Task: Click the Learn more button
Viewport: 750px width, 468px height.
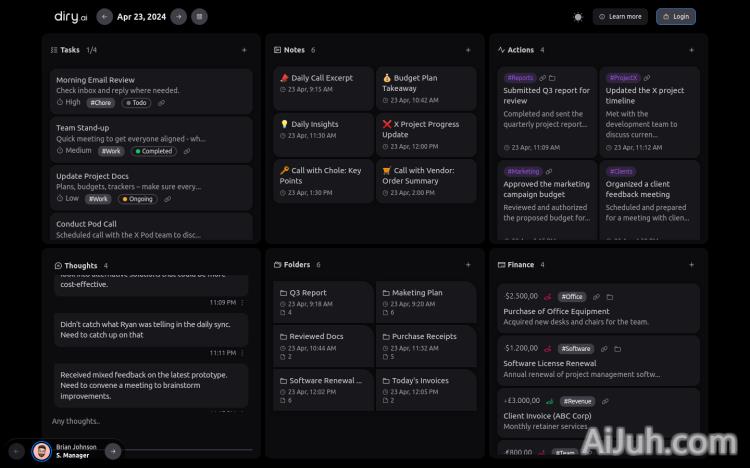Action: coord(620,17)
